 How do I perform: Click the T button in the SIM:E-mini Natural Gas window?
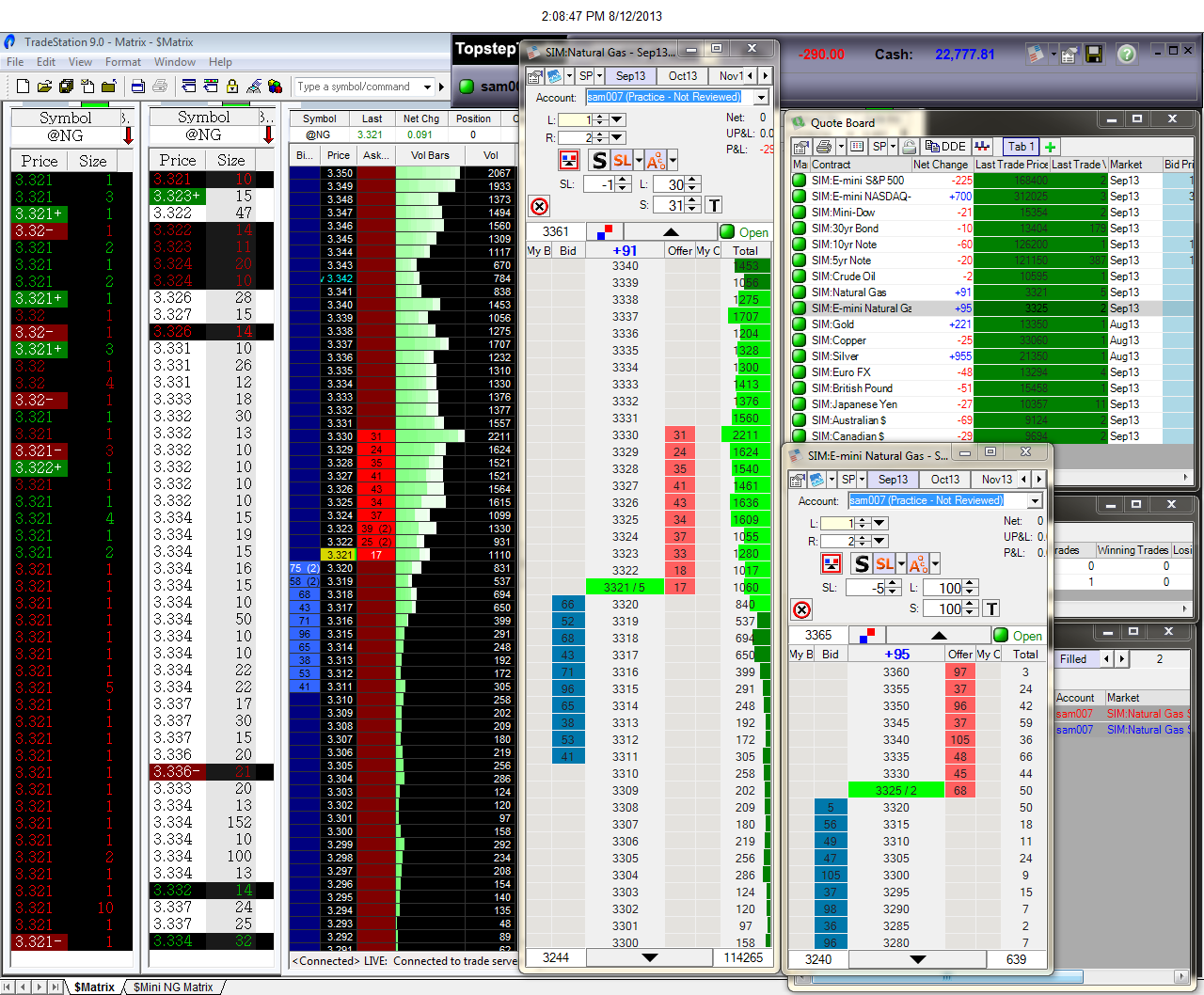pos(991,608)
